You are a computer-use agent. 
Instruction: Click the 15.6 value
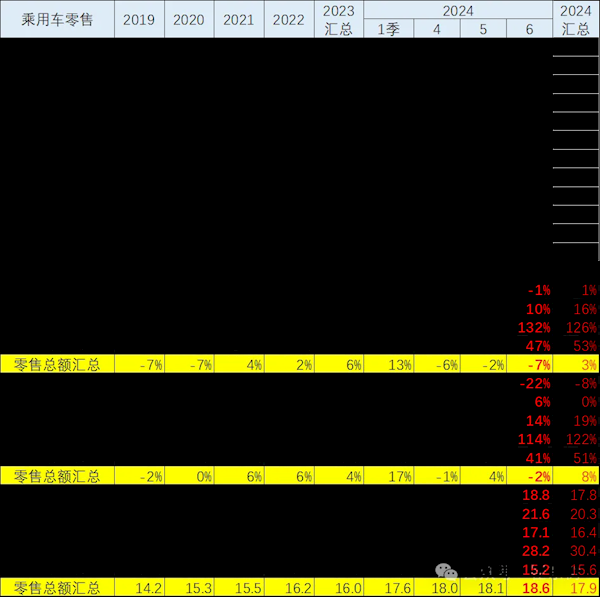click(x=584, y=569)
